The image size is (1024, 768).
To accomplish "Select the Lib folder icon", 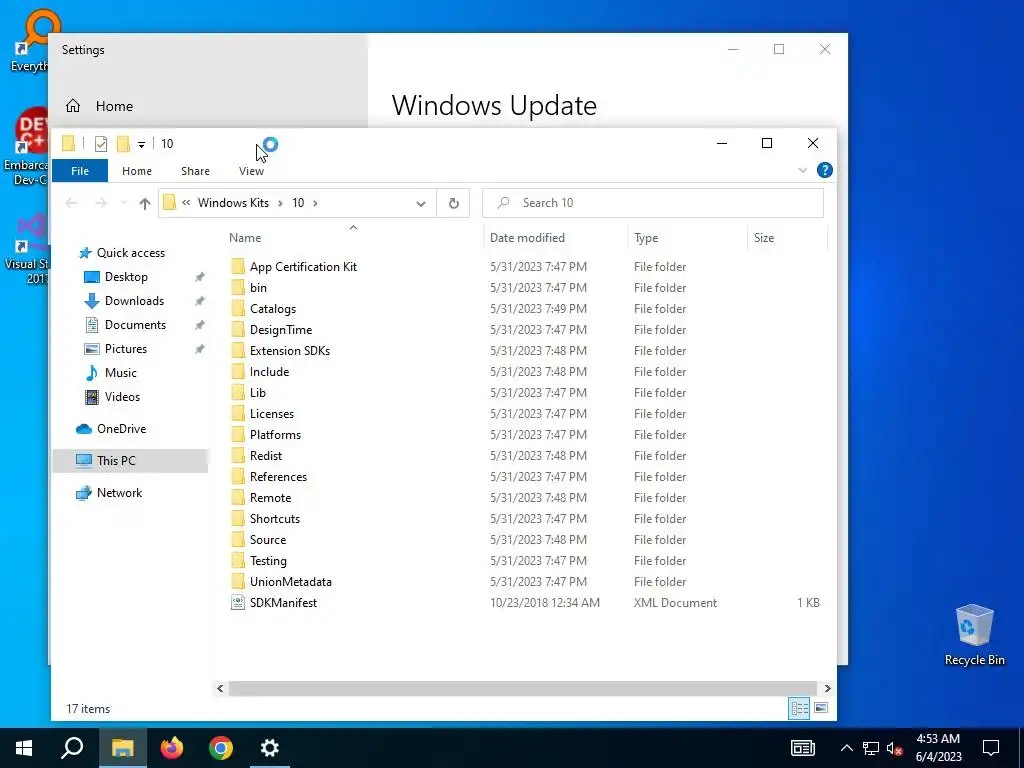I will pyautogui.click(x=238, y=392).
